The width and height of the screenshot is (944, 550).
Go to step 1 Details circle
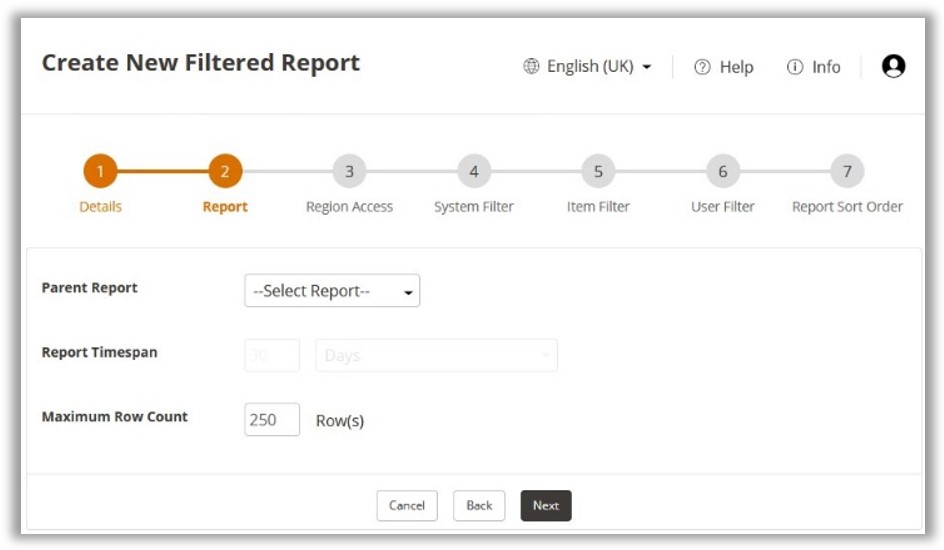point(100,171)
